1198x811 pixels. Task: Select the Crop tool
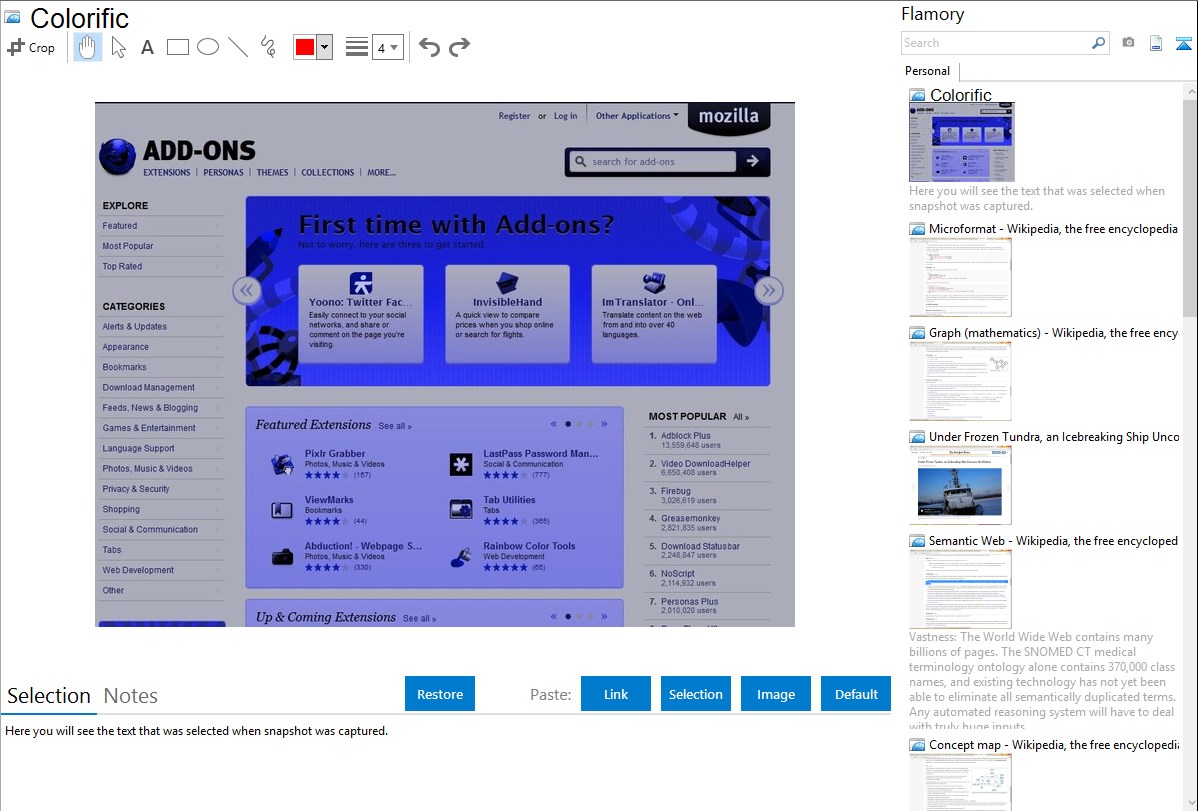point(31,47)
